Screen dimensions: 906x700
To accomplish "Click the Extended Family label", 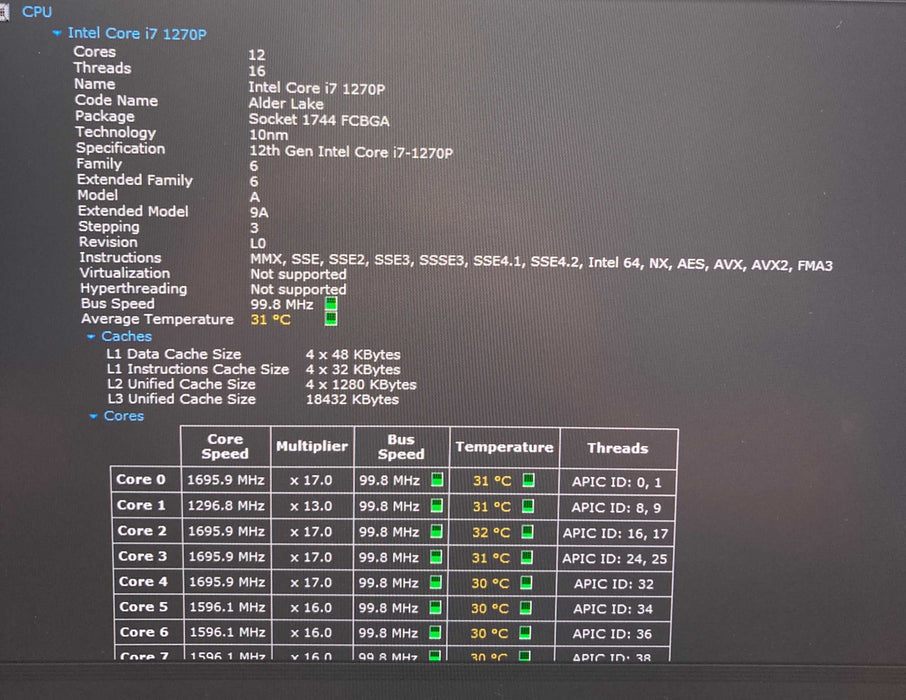I will tap(135, 180).
